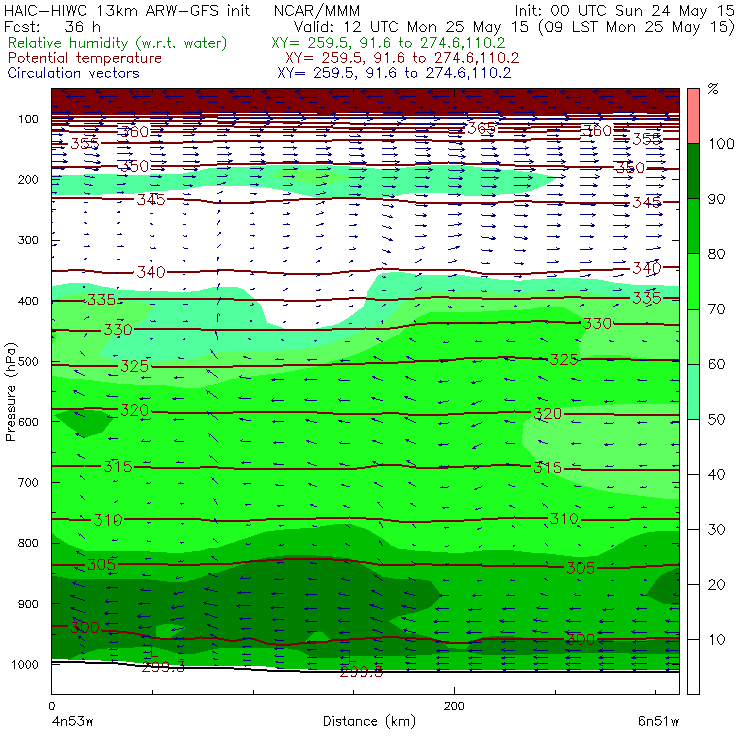Click the left-hand '345' contour label
The height and width of the screenshot is (740, 740).
click(151, 200)
